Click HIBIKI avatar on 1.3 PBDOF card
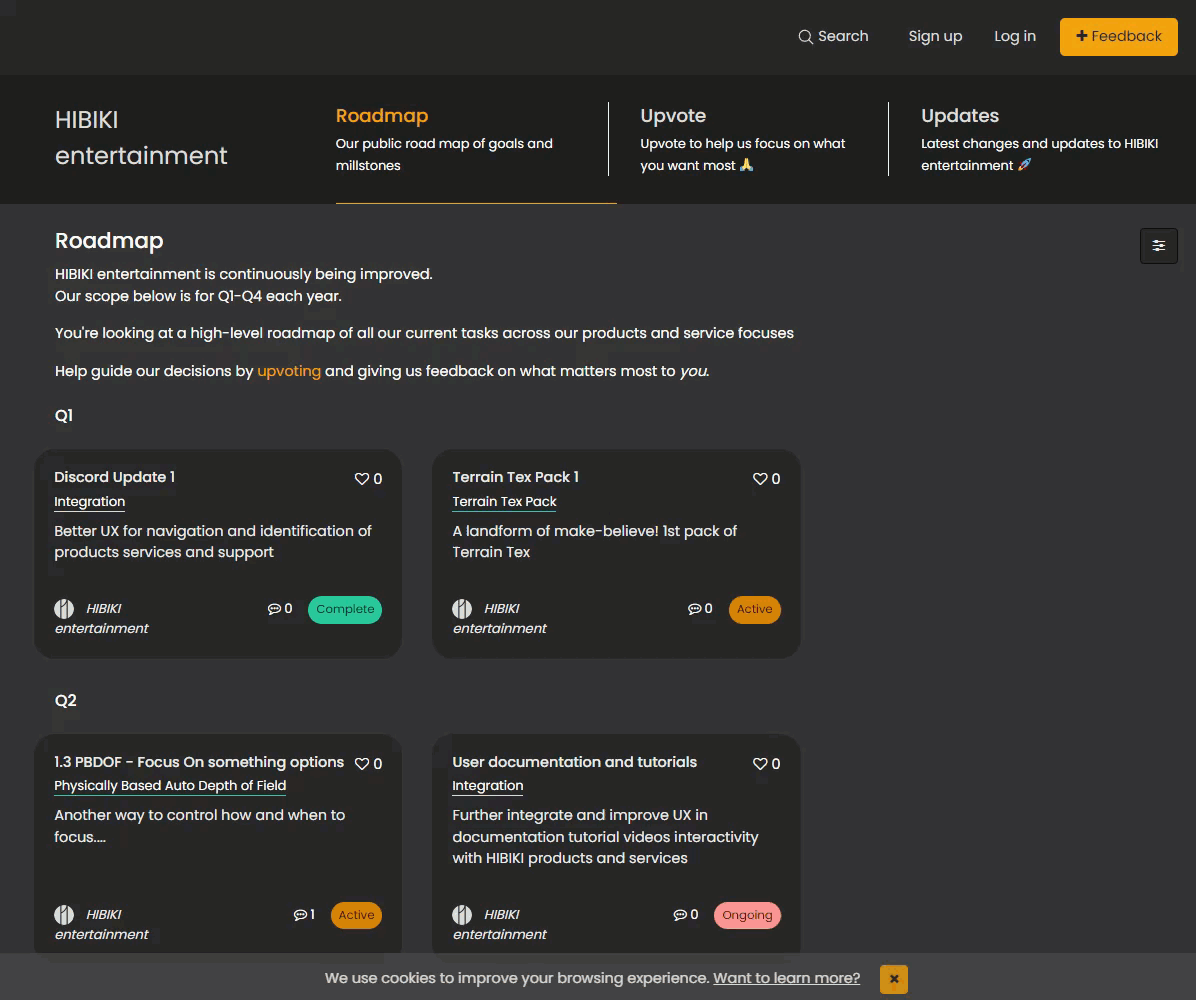Image resolution: width=1196 pixels, height=1000 pixels. pos(64,915)
